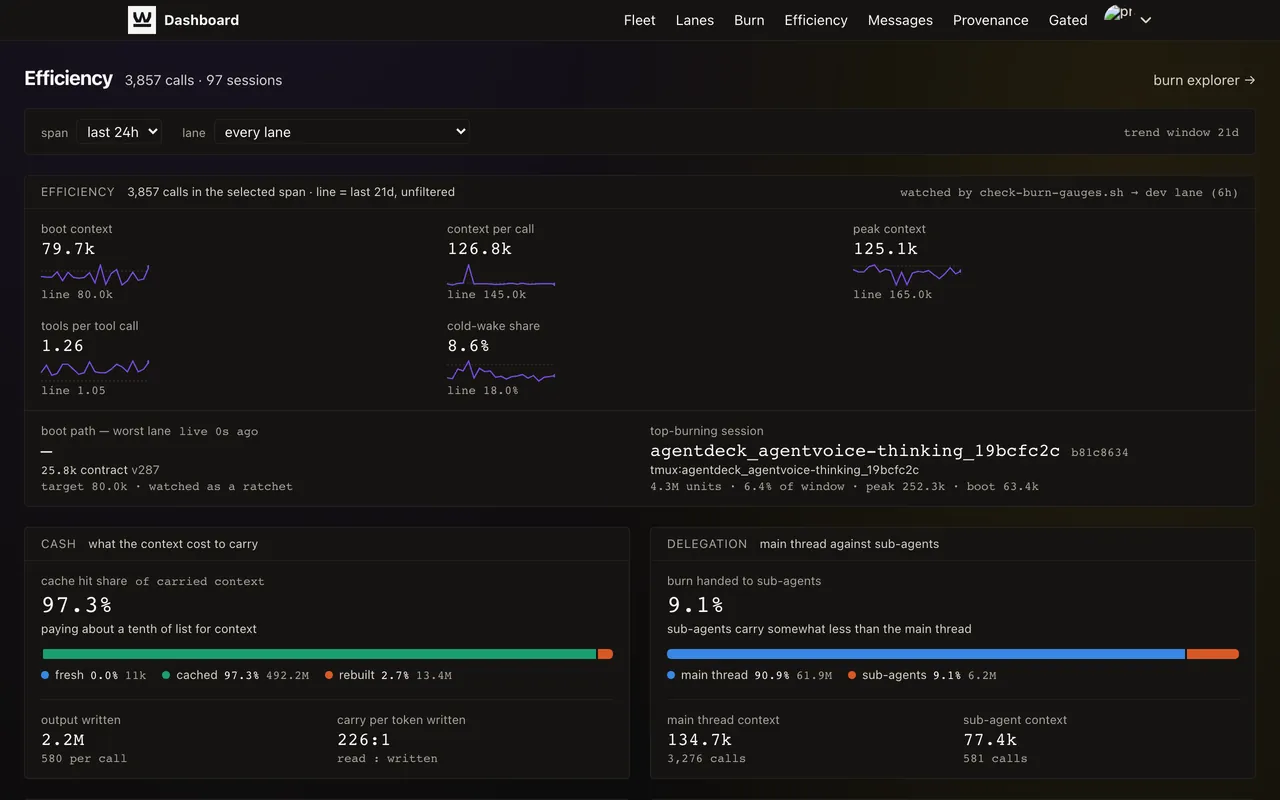Click the blue main thread bar segment
1280x800 pixels.
pos(926,654)
